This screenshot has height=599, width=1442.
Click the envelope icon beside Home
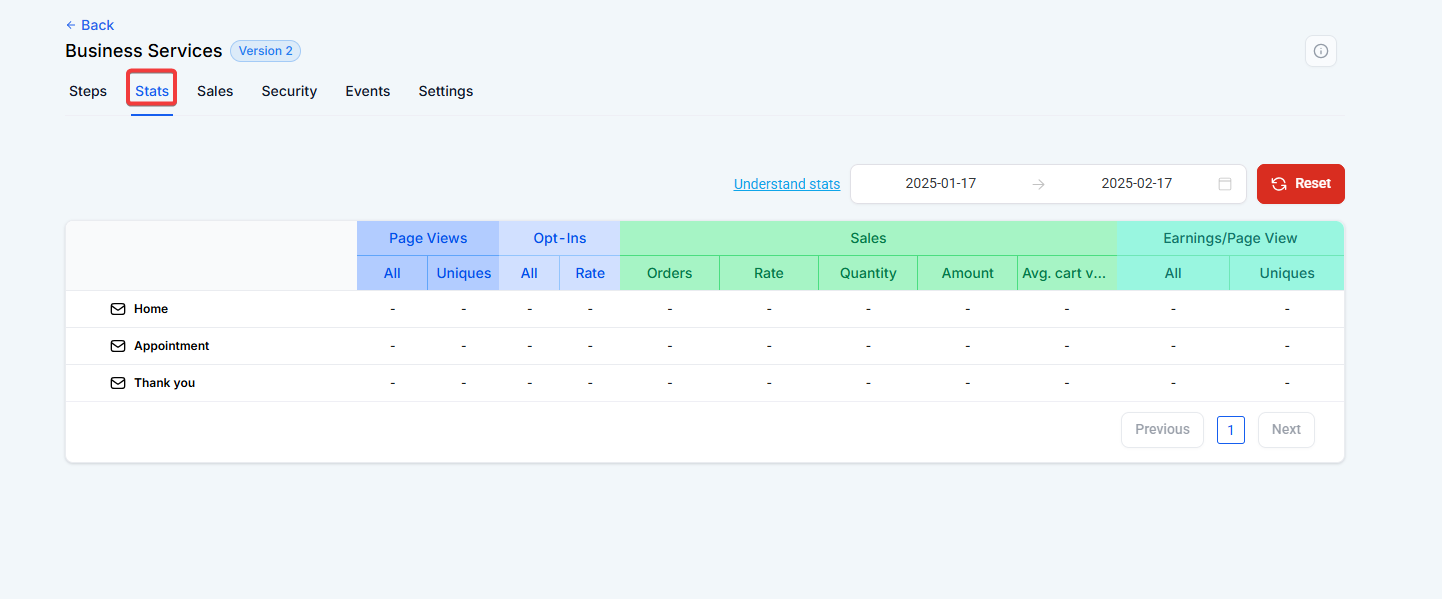click(x=118, y=309)
